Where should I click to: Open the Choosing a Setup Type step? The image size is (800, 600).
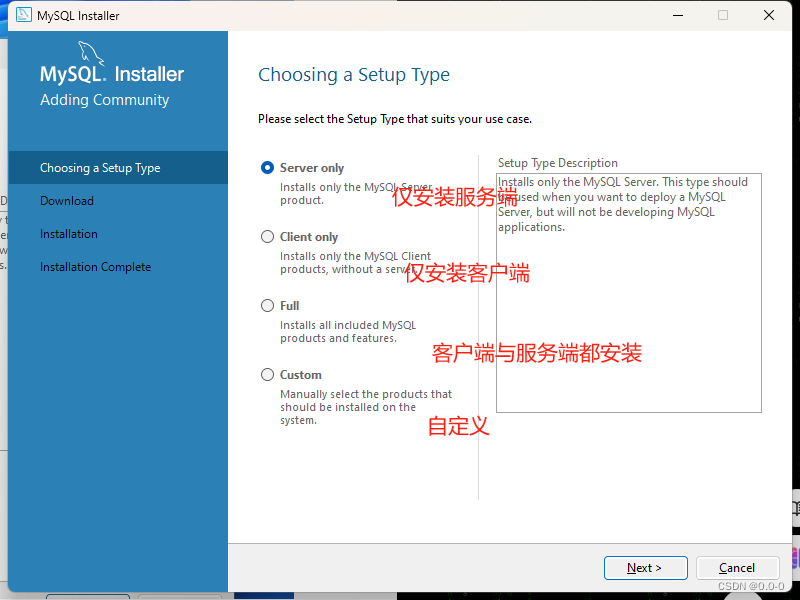118,167
